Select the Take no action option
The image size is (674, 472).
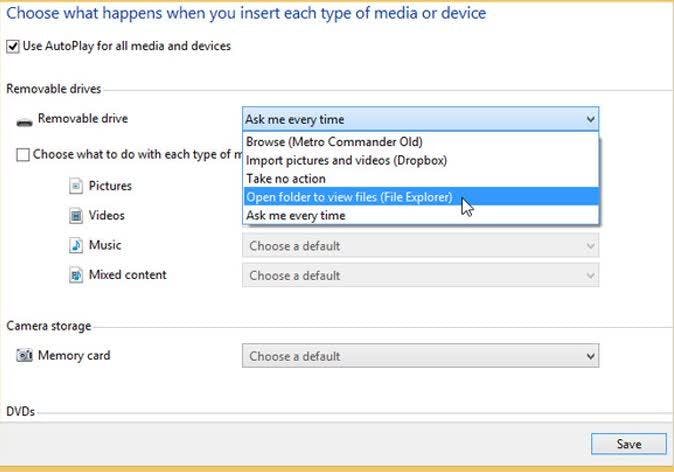(x=286, y=179)
